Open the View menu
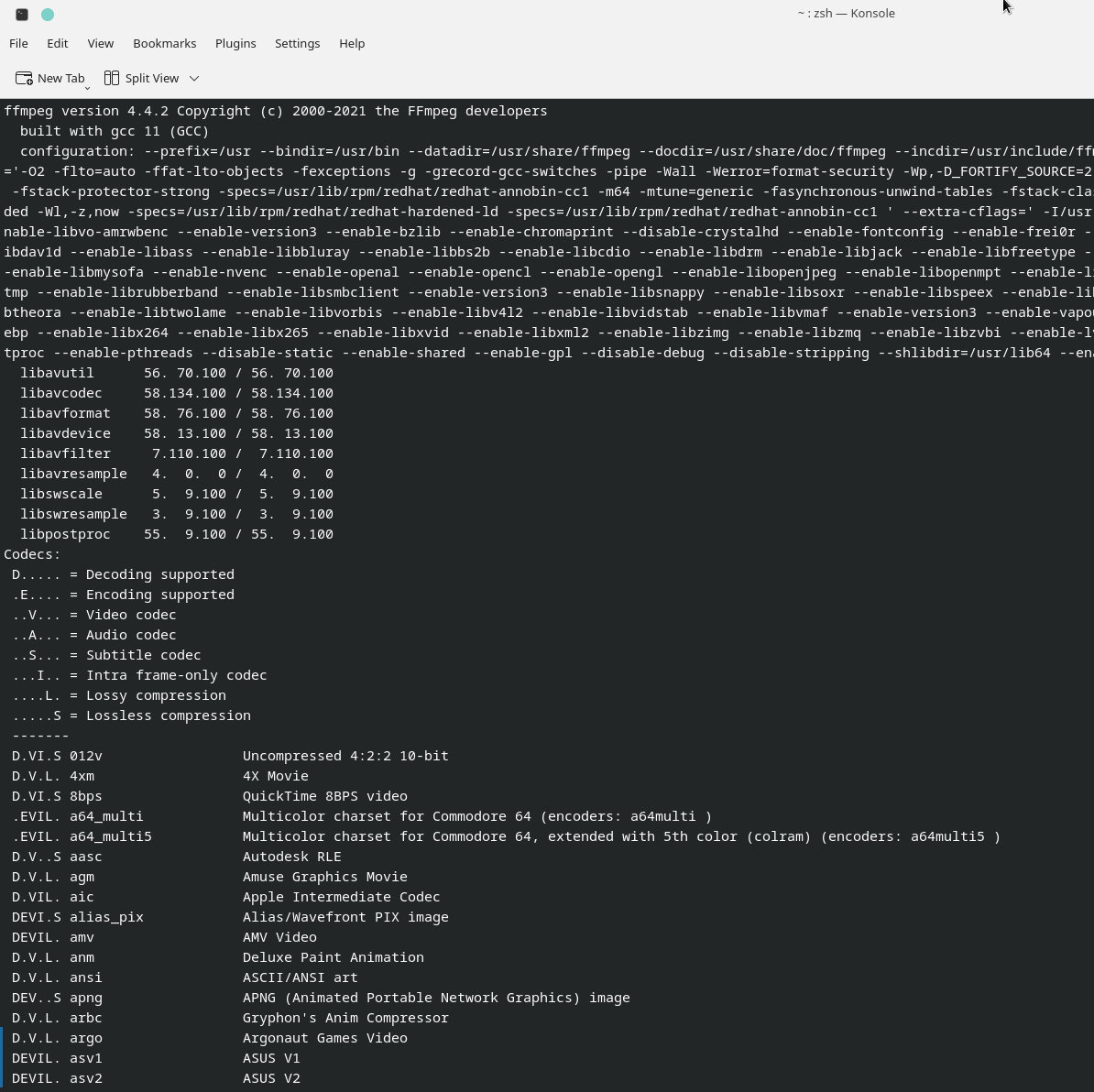This screenshot has height=1092, width=1094. (100, 43)
